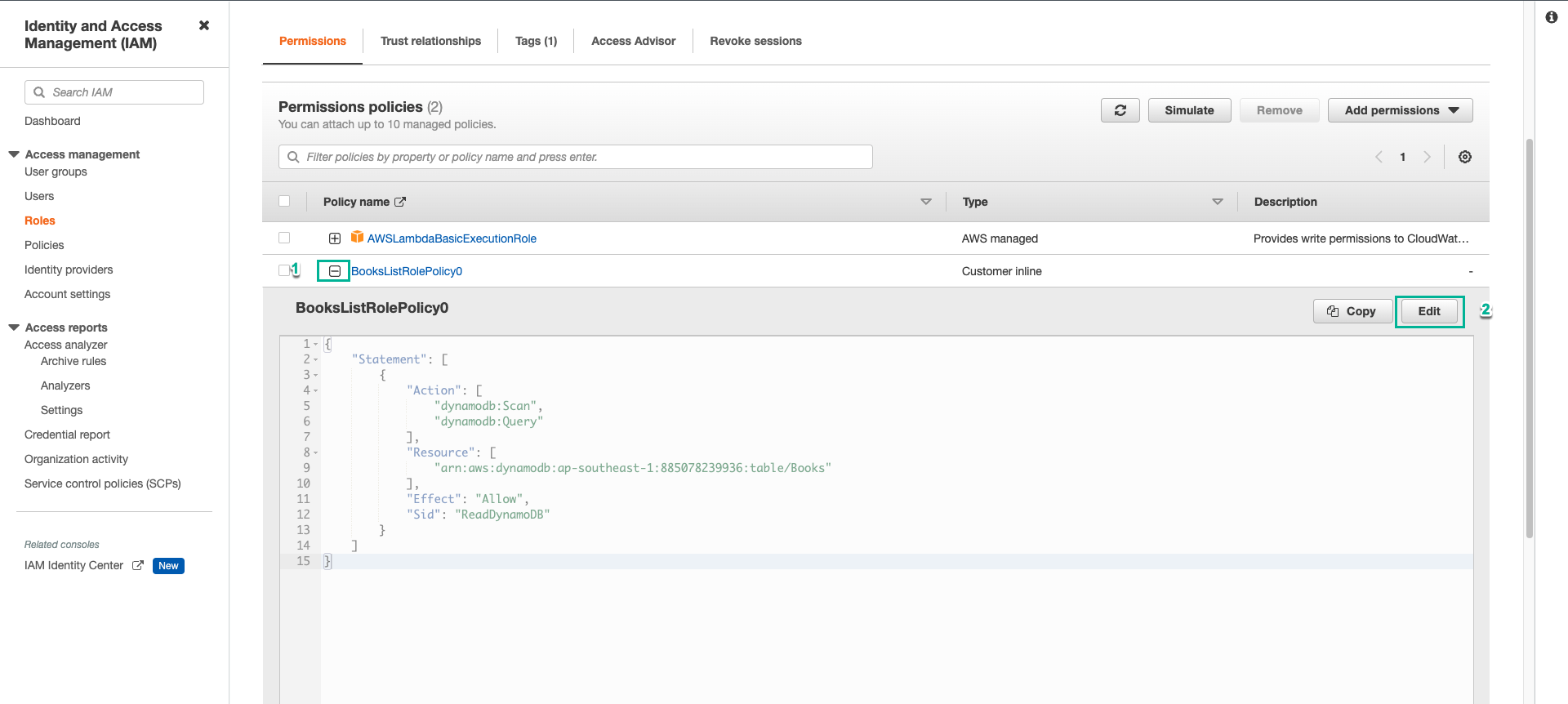Open Organization activity in the sidebar
1568x704 pixels.
(x=76, y=459)
